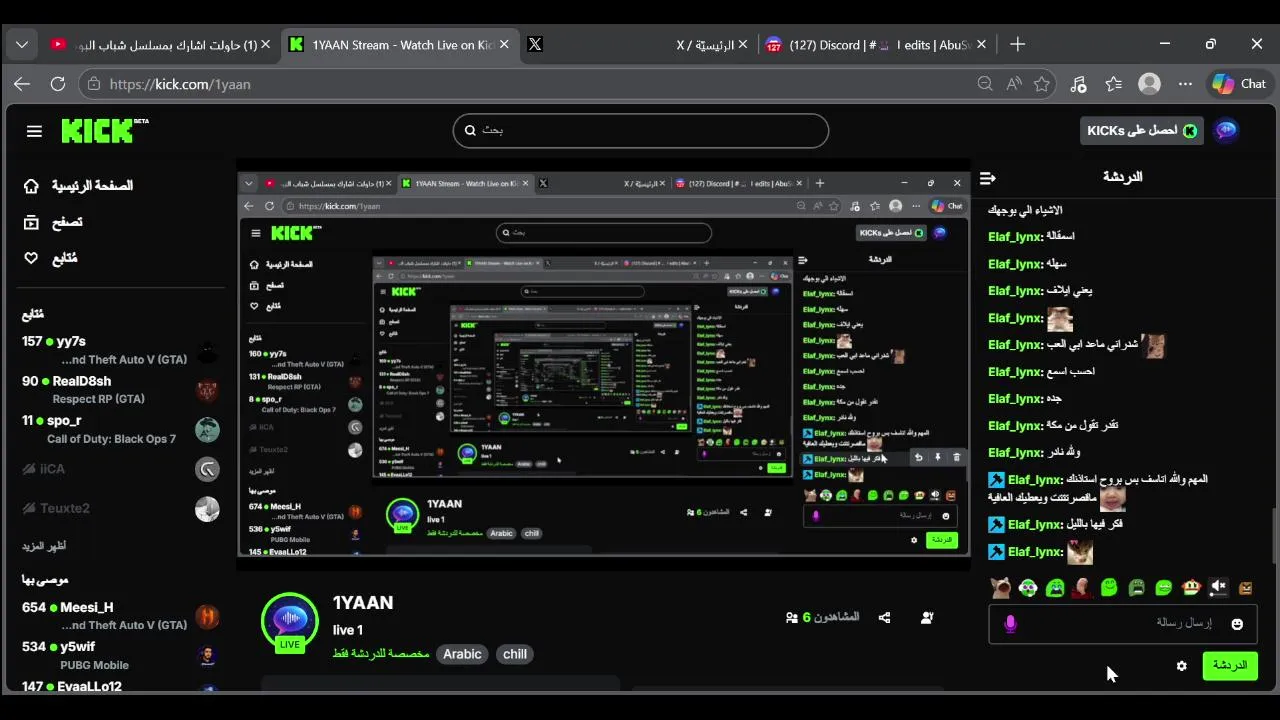Click the message input إرسال رسالة
Image resolution: width=1280 pixels, height=720 pixels.
pyautogui.click(x=1123, y=623)
